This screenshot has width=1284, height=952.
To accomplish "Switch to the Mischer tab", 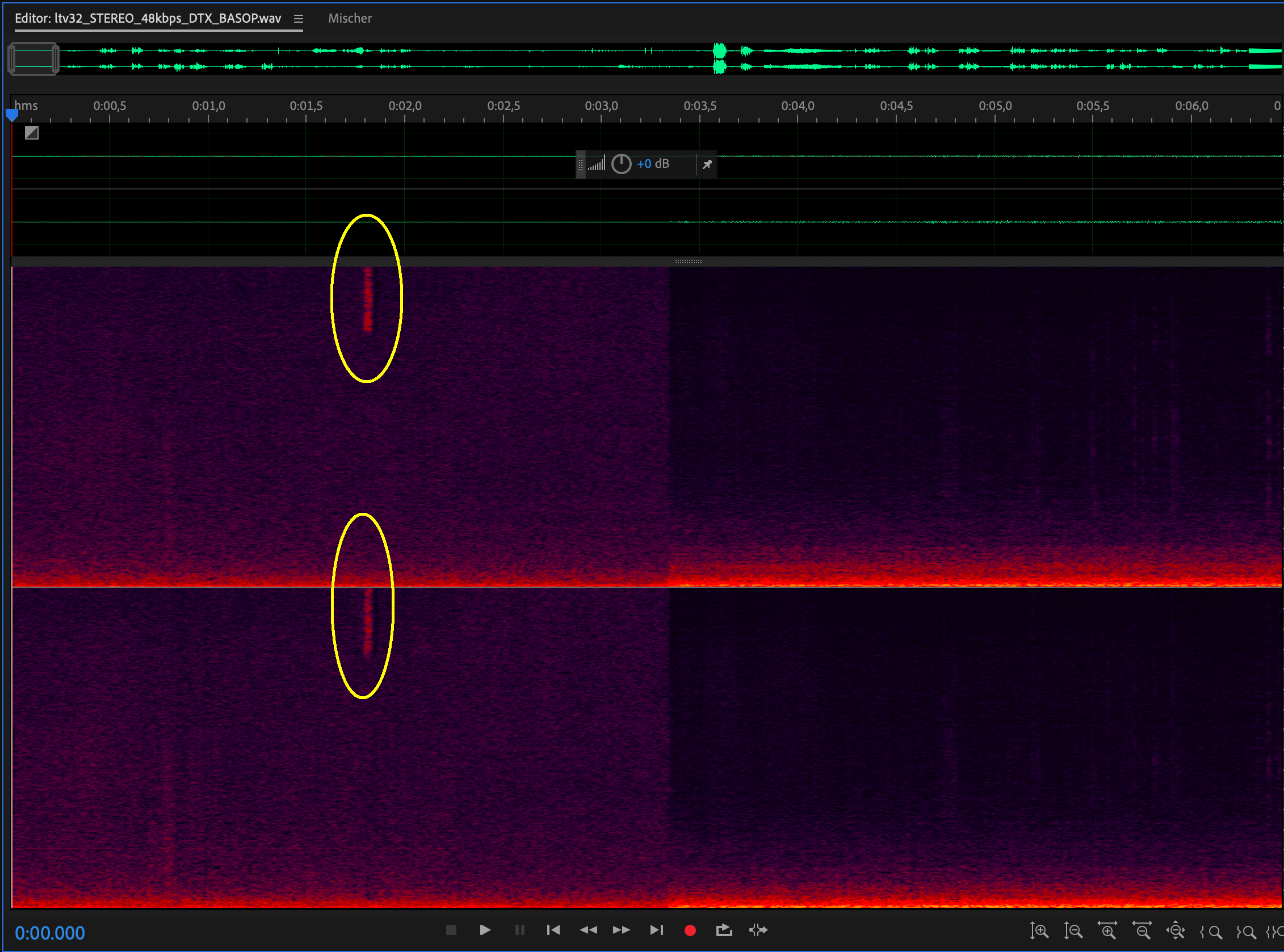I will tap(350, 19).
